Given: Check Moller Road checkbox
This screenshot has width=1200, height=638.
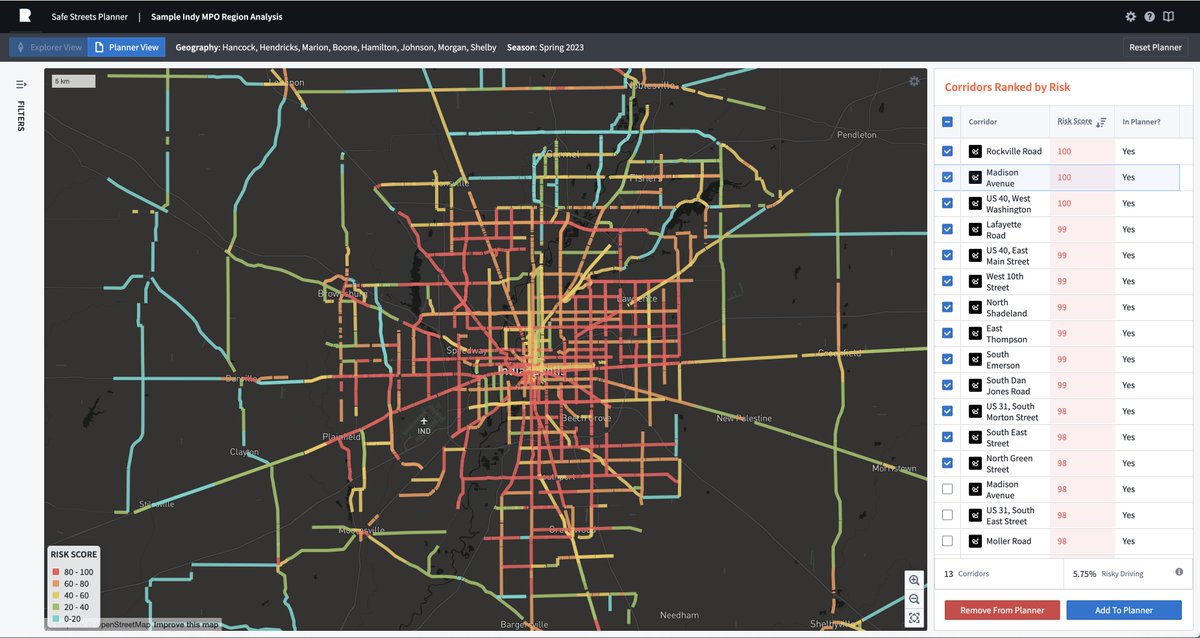Looking at the screenshot, I should coord(947,541).
